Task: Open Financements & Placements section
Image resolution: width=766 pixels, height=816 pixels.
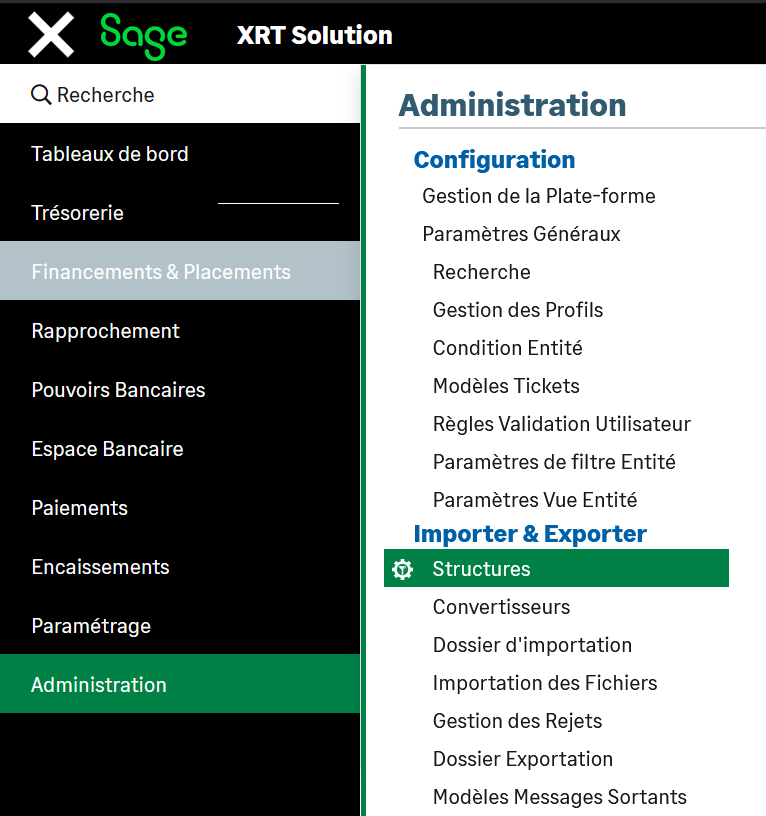Action: [161, 272]
